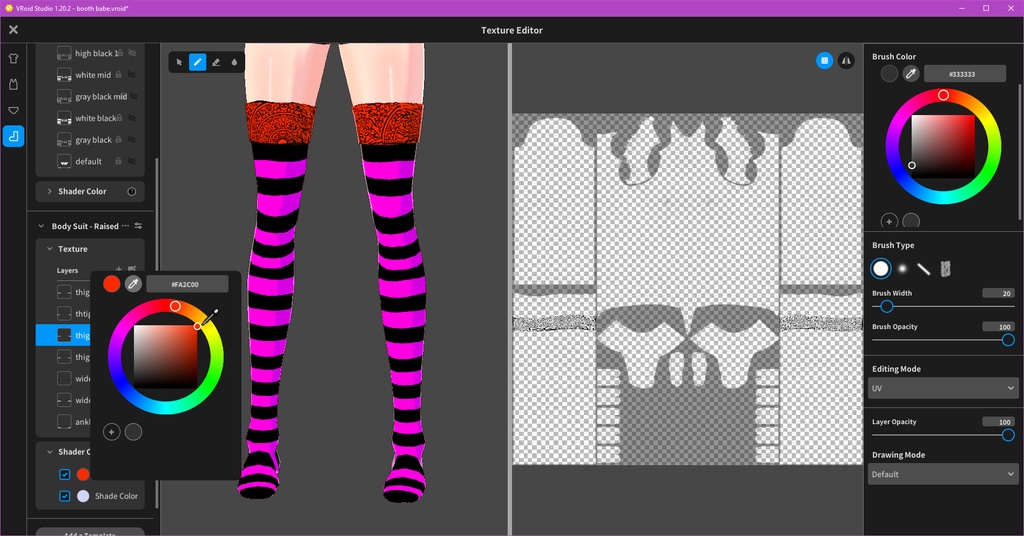1024x536 pixels.
Task: Open the tops clothing category (t-shirt icon)
Action: pos(13,58)
